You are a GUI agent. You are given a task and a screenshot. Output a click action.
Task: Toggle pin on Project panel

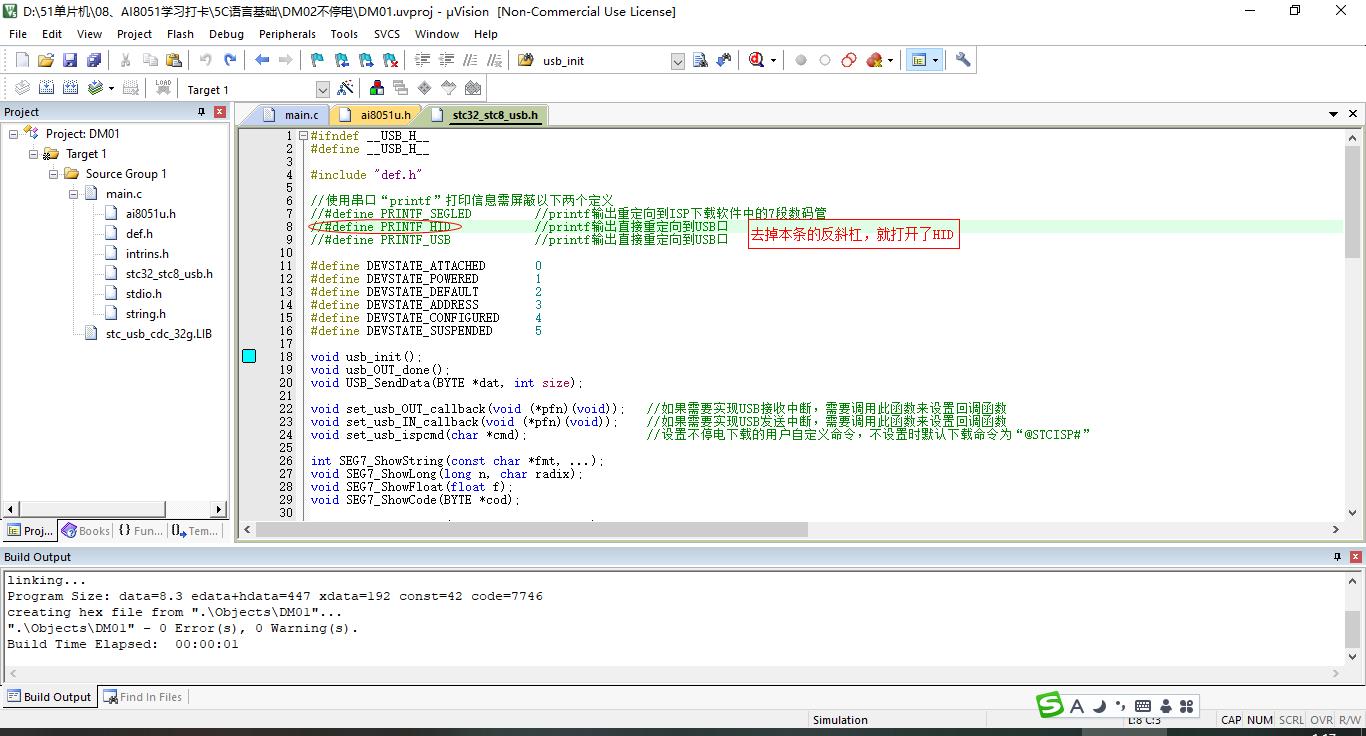(201, 112)
